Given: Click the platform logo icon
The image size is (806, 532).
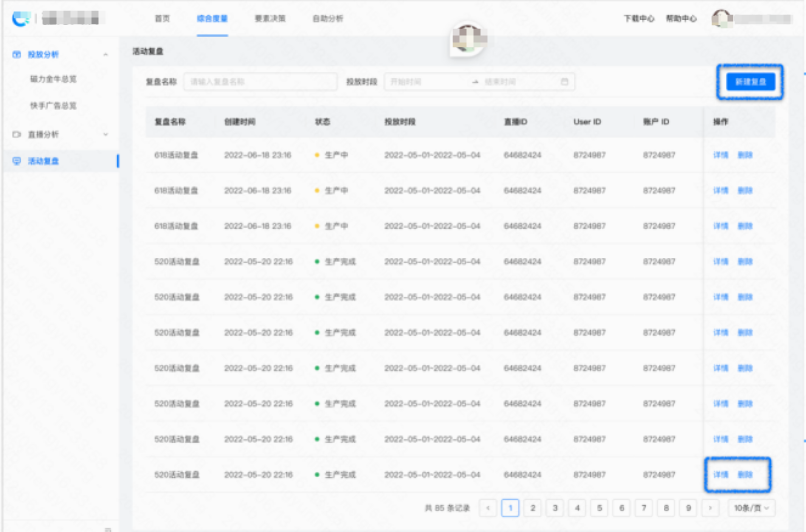Looking at the screenshot, I should pyautogui.click(x=21, y=19).
